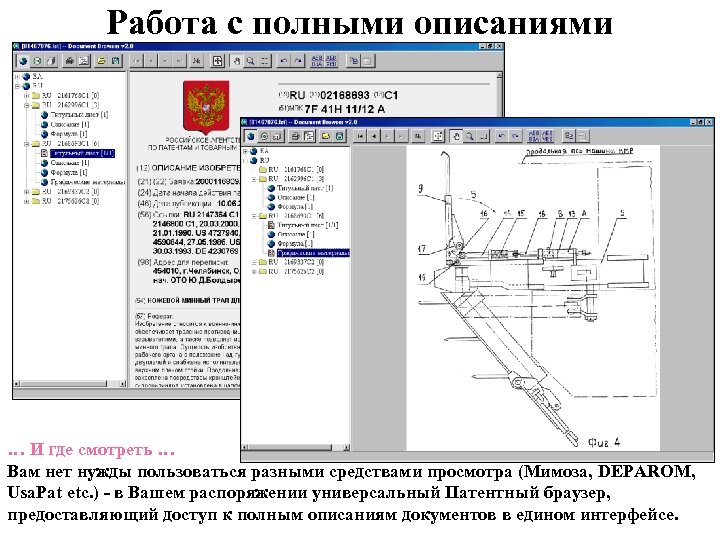
Task: Select the hand pan tool in front window
Action: 456,136
